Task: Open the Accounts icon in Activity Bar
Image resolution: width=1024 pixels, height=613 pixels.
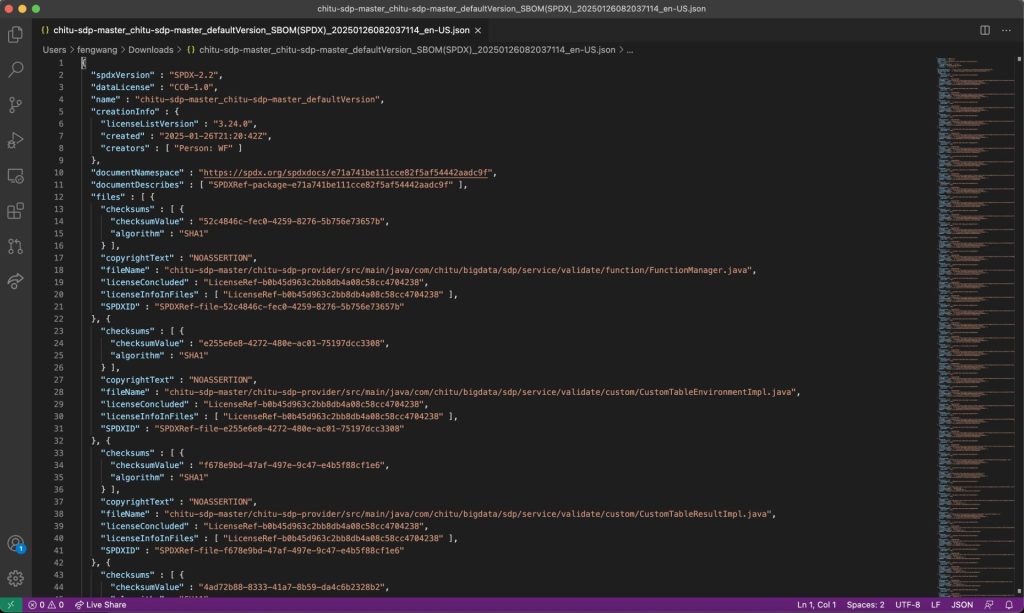Action: pos(14,541)
